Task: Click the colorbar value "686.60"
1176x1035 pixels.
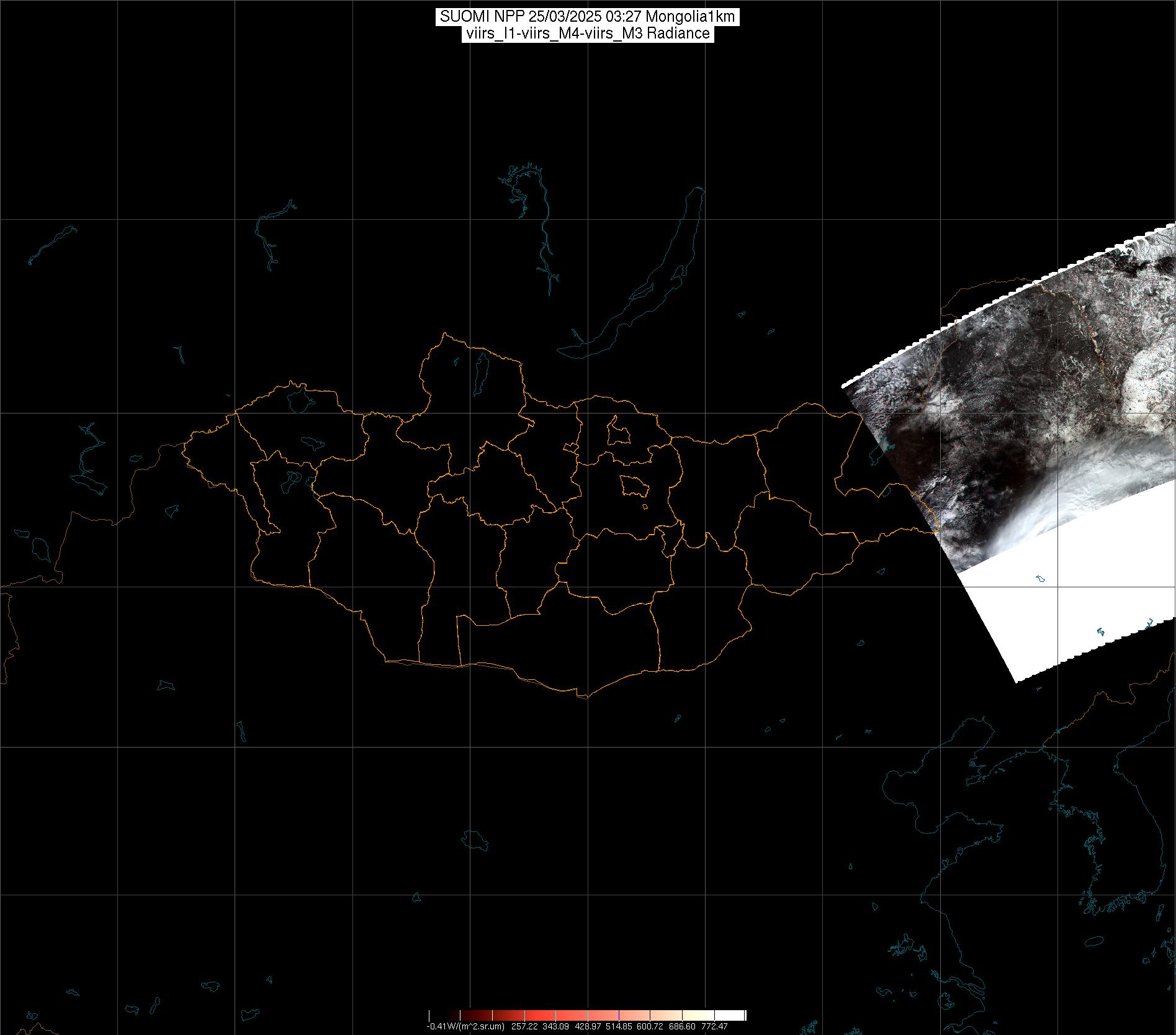Action: (x=682, y=1026)
